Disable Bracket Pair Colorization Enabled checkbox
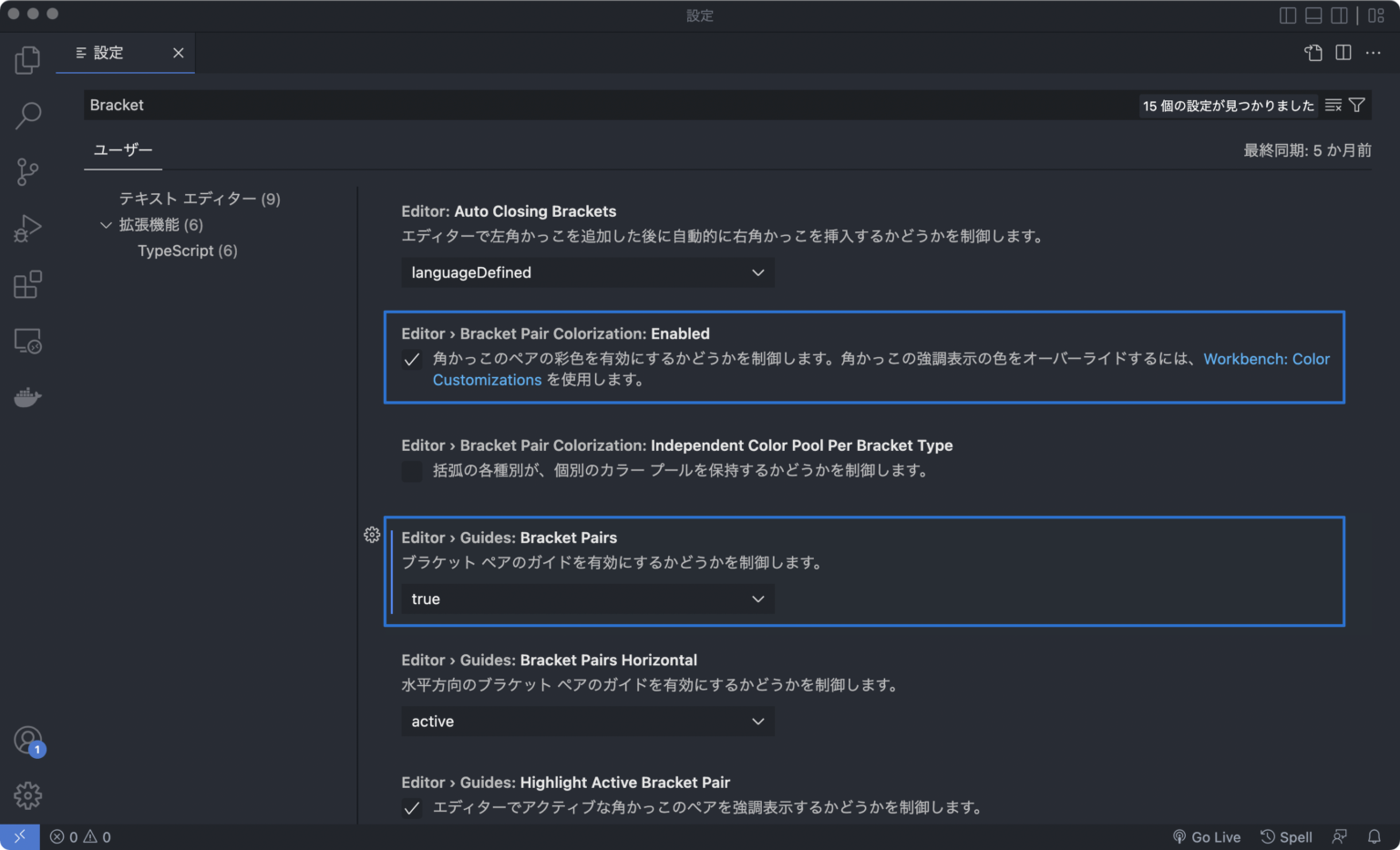 click(412, 360)
